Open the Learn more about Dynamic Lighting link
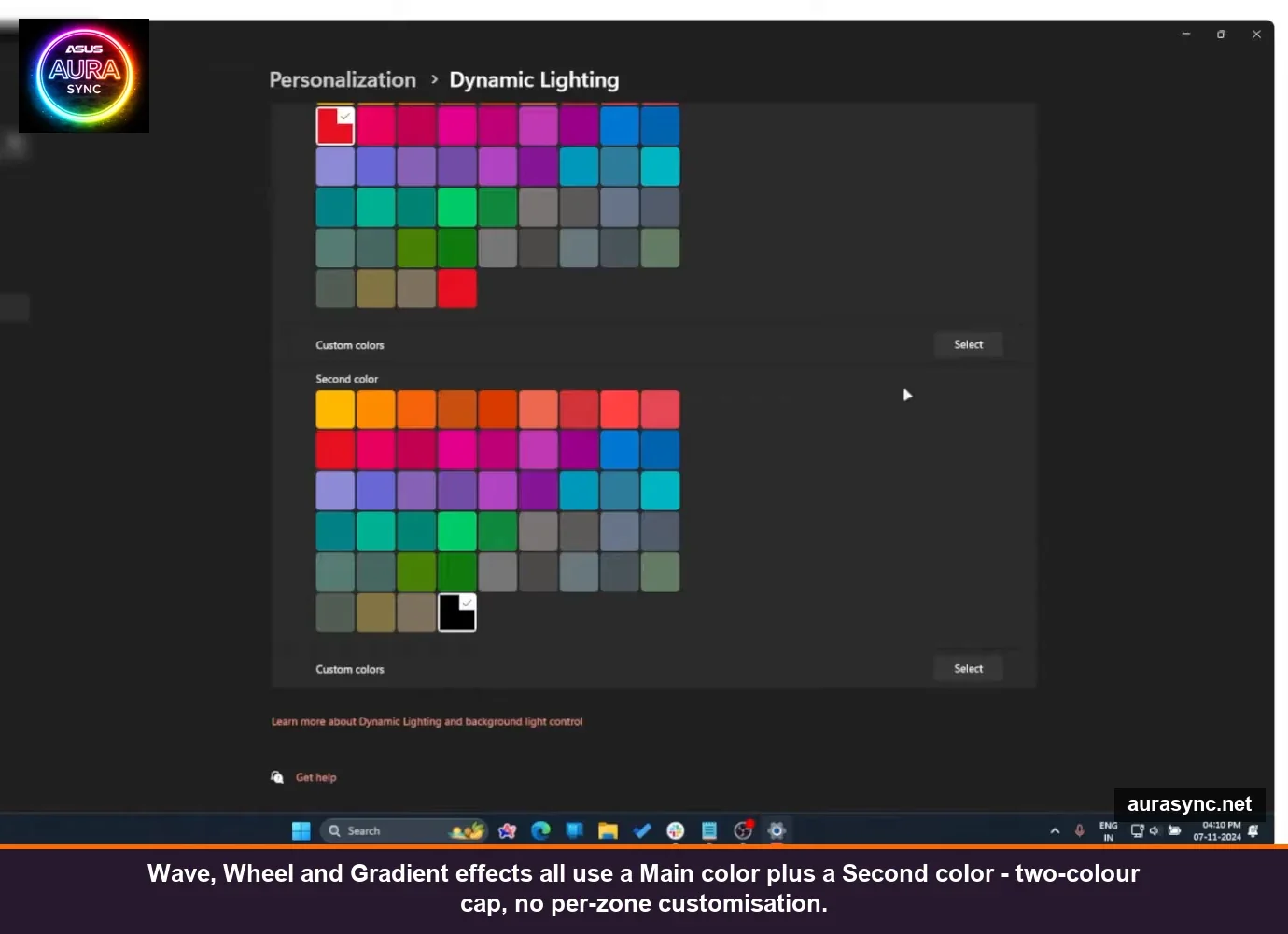The image size is (1288, 934). pos(427,720)
